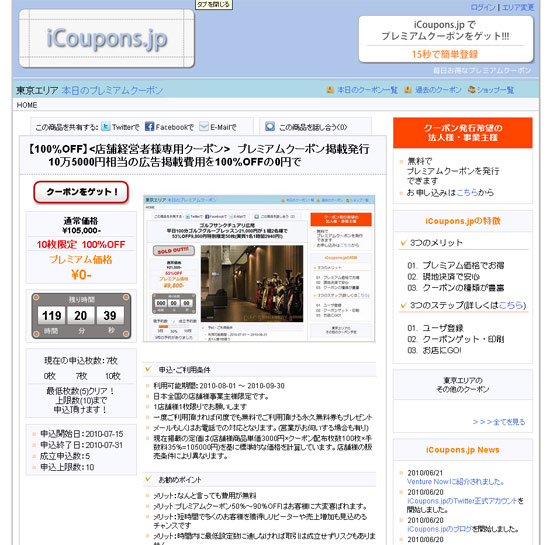The height and width of the screenshot is (545, 550).
Task: Go to the HOME breadcrumb
Action: coord(27,105)
